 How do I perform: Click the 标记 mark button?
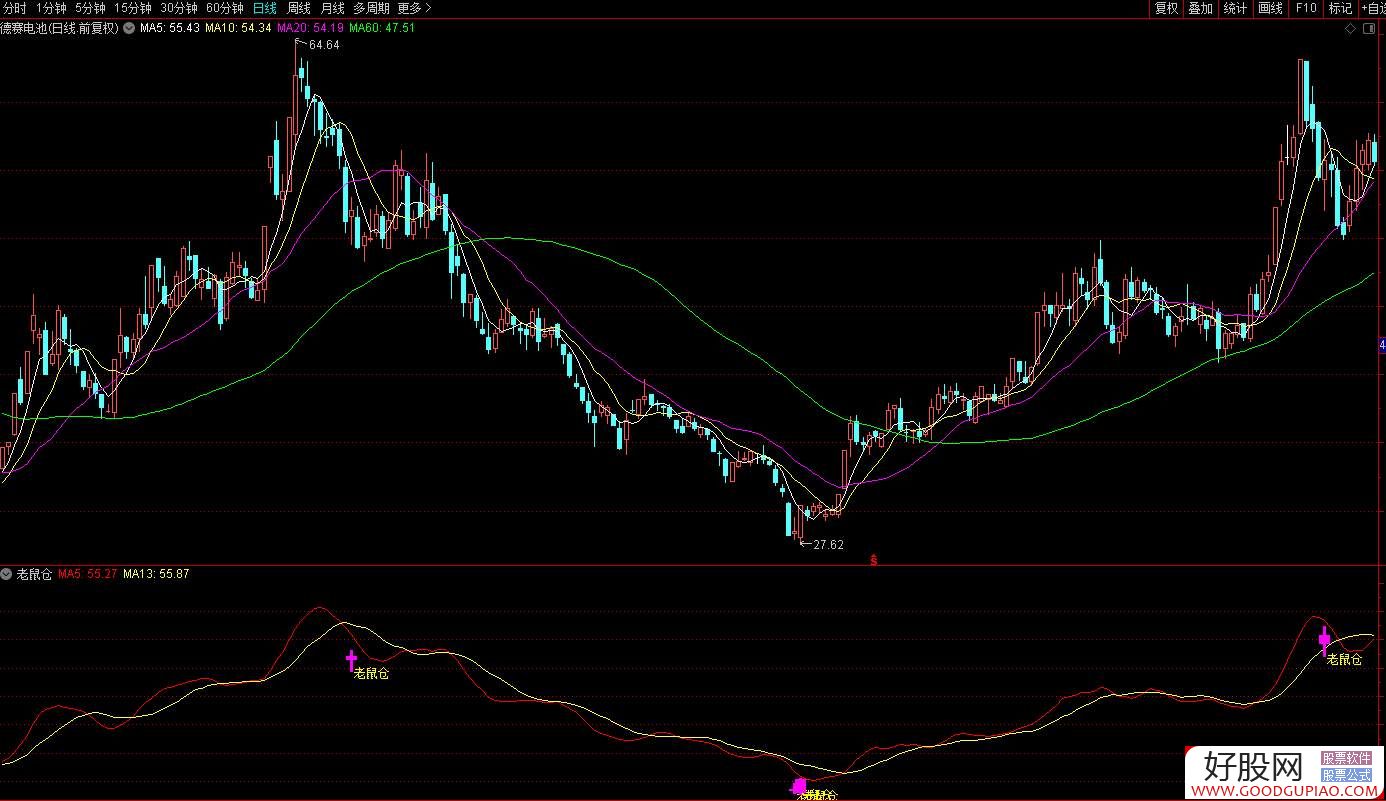tap(1340, 8)
